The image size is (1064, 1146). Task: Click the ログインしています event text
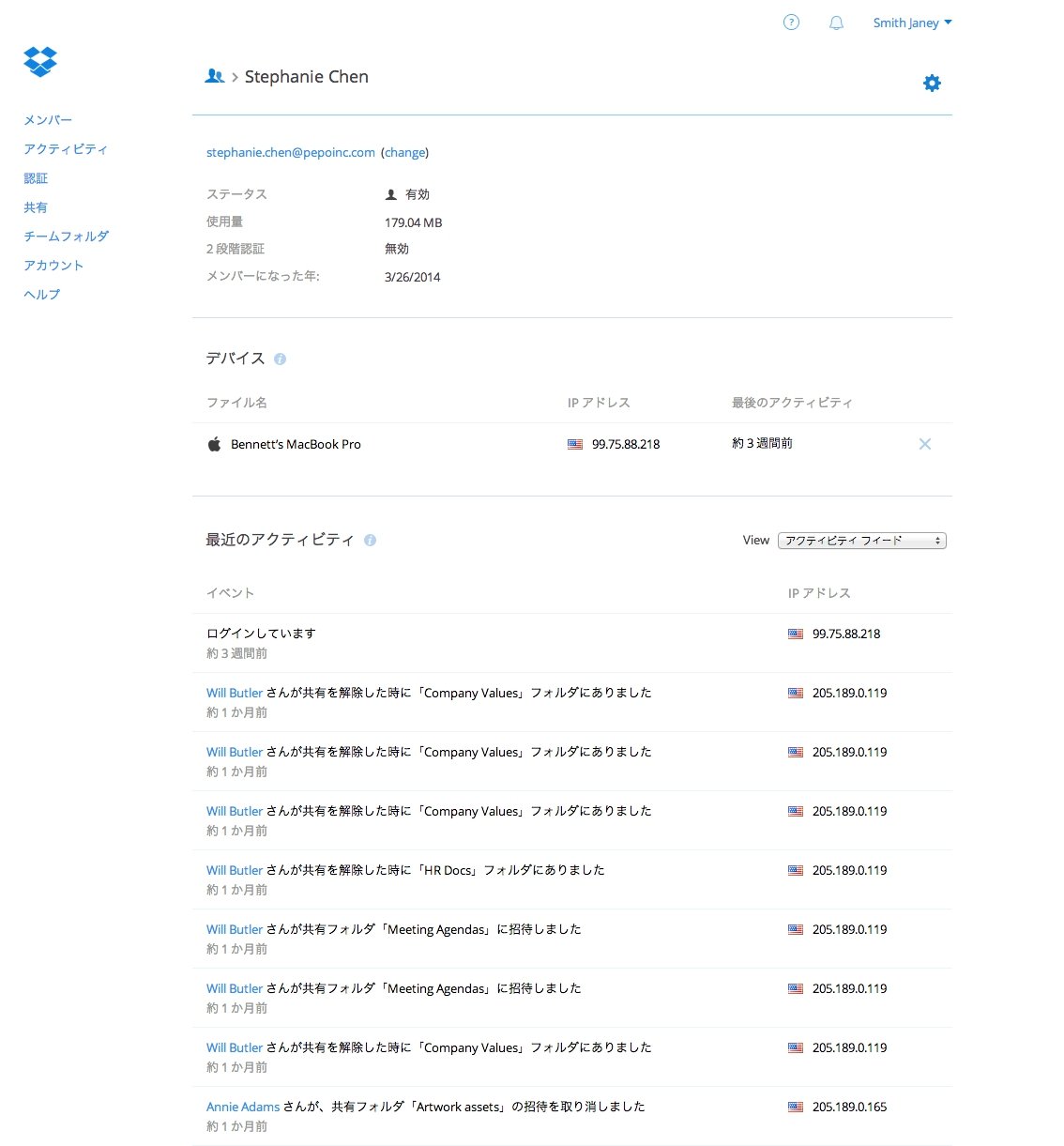pyautogui.click(x=261, y=634)
